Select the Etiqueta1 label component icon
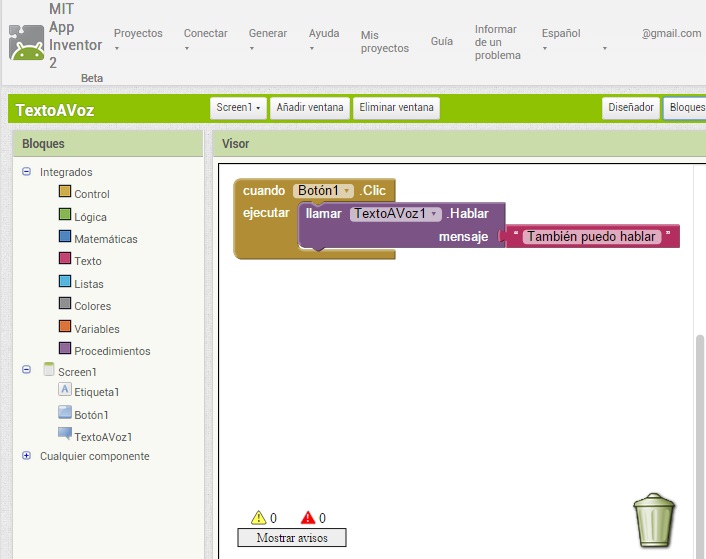This screenshot has width=706, height=559. pyautogui.click(x=65, y=389)
